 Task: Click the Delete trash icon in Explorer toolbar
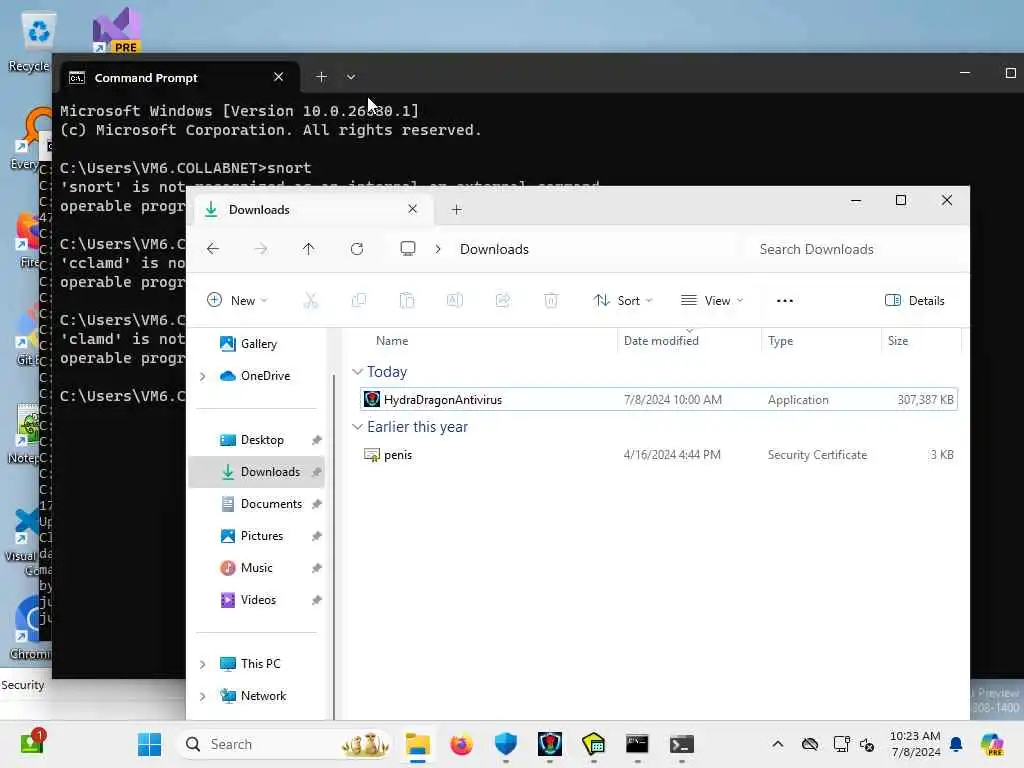[x=551, y=300]
